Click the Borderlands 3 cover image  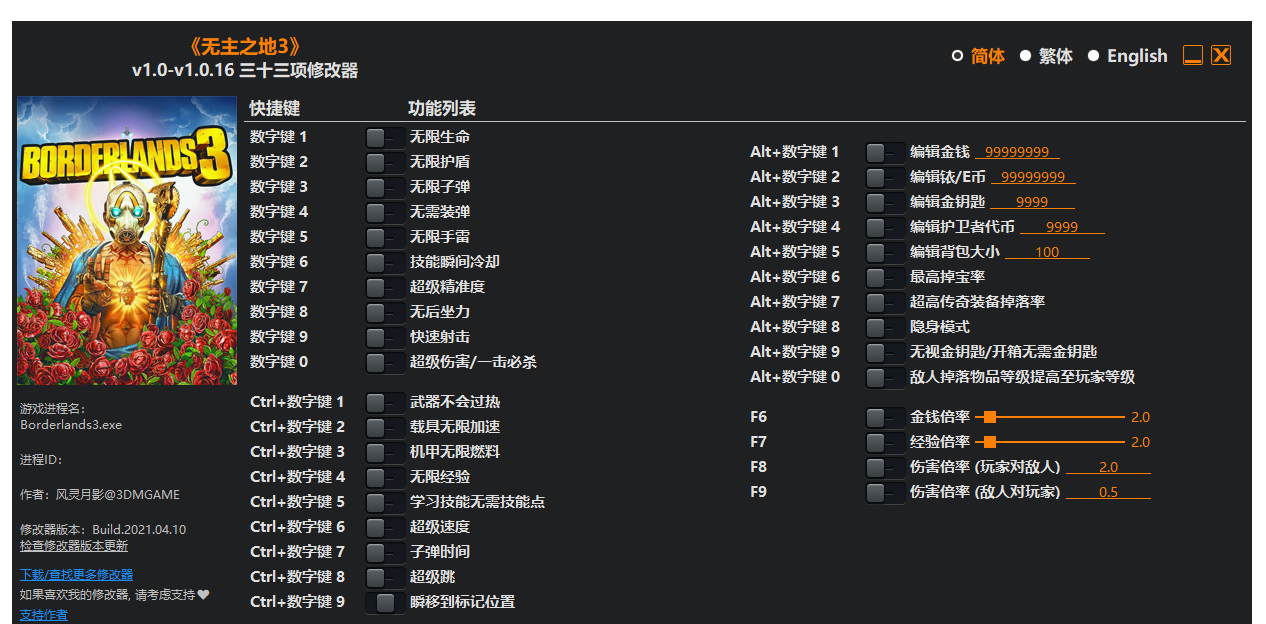[x=127, y=241]
